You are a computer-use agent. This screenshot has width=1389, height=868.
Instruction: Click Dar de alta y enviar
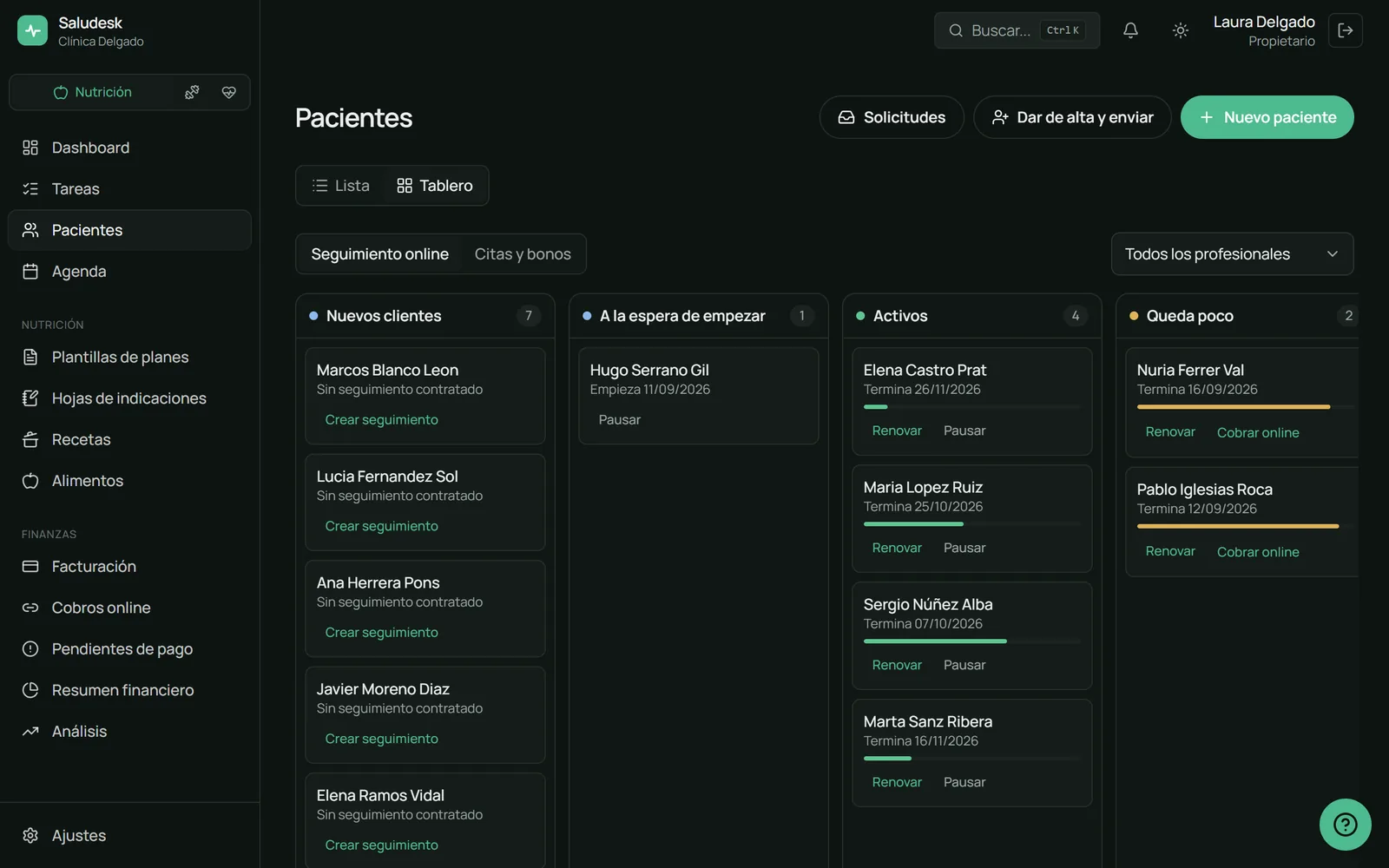click(1072, 117)
